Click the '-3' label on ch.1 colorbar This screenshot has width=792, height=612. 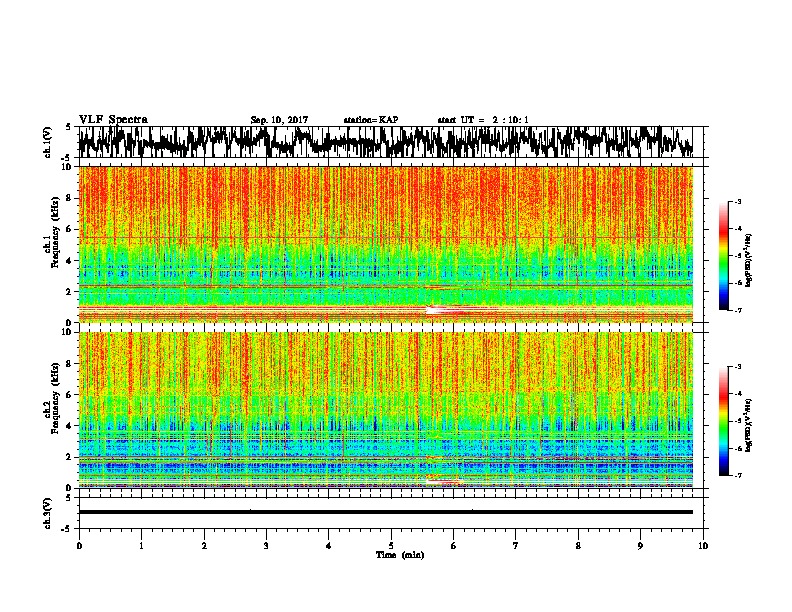[737, 201]
